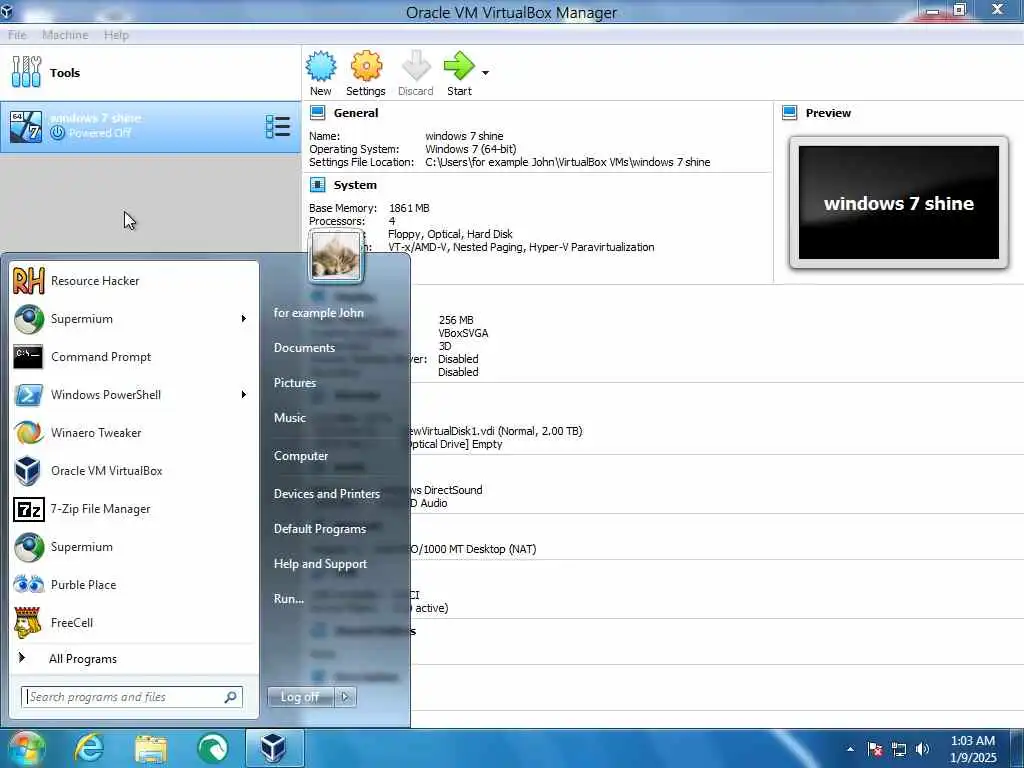Launch Command Prompt from Start menu
Screen dimensions: 1024x768
(x=134, y=357)
